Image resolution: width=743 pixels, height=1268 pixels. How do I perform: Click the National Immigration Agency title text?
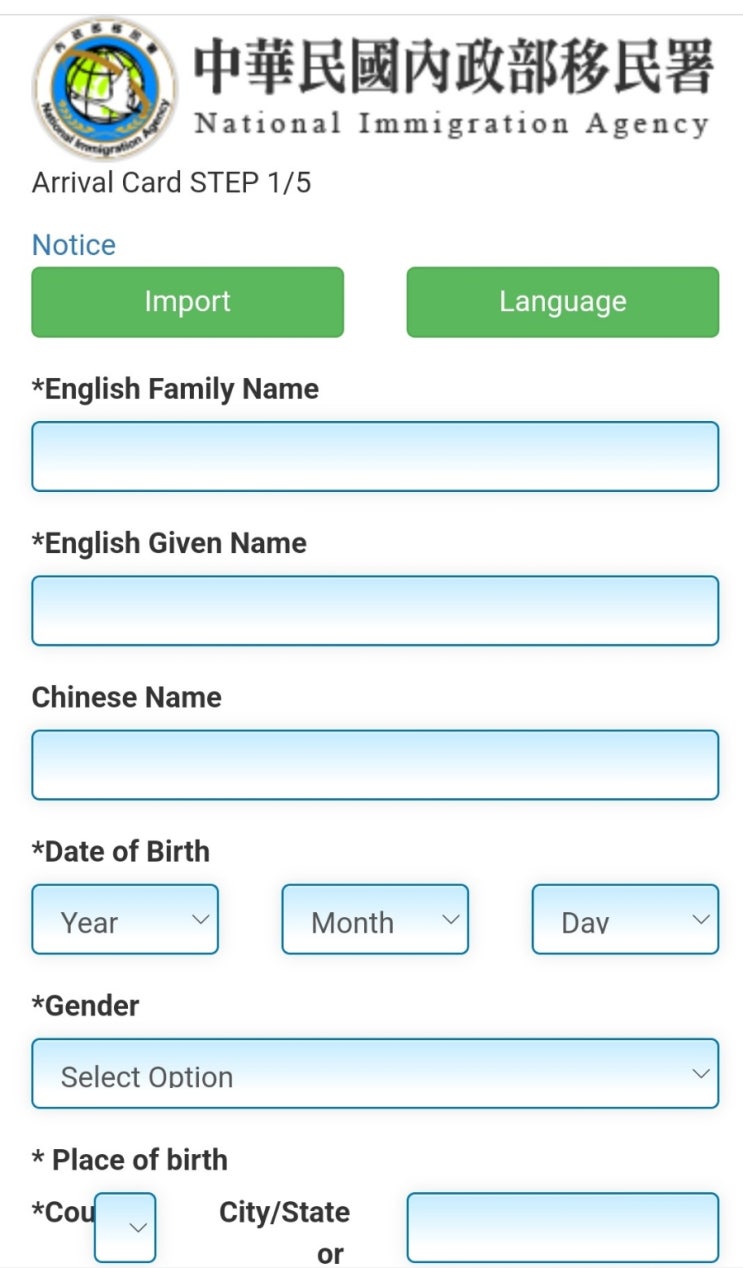point(452,124)
